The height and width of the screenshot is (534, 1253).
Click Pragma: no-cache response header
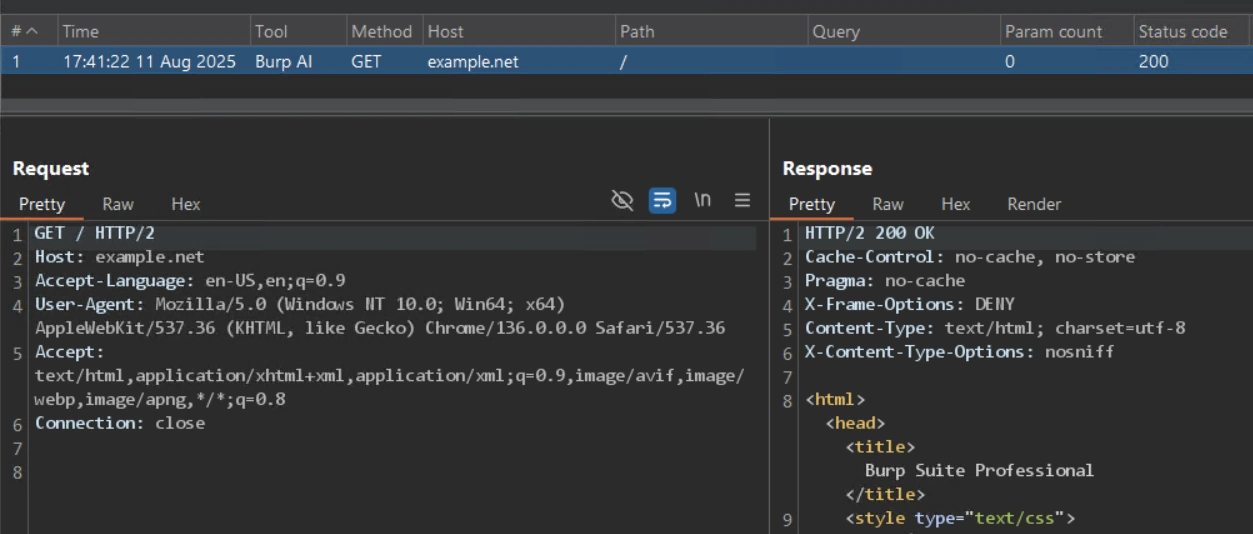tap(885, 281)
